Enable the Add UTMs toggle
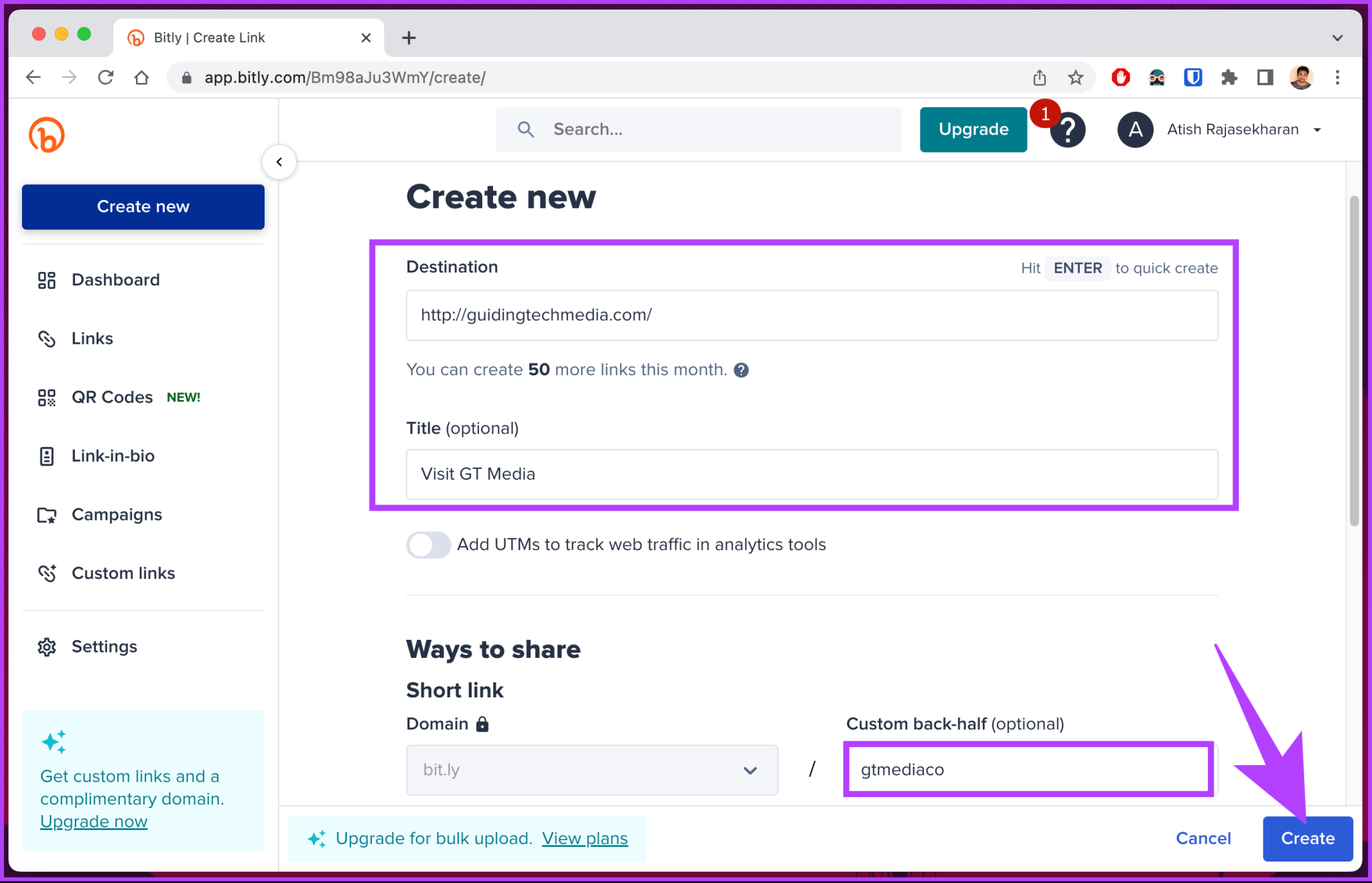The height and width of the screenshot is (883, 1372). pos(428,545)
